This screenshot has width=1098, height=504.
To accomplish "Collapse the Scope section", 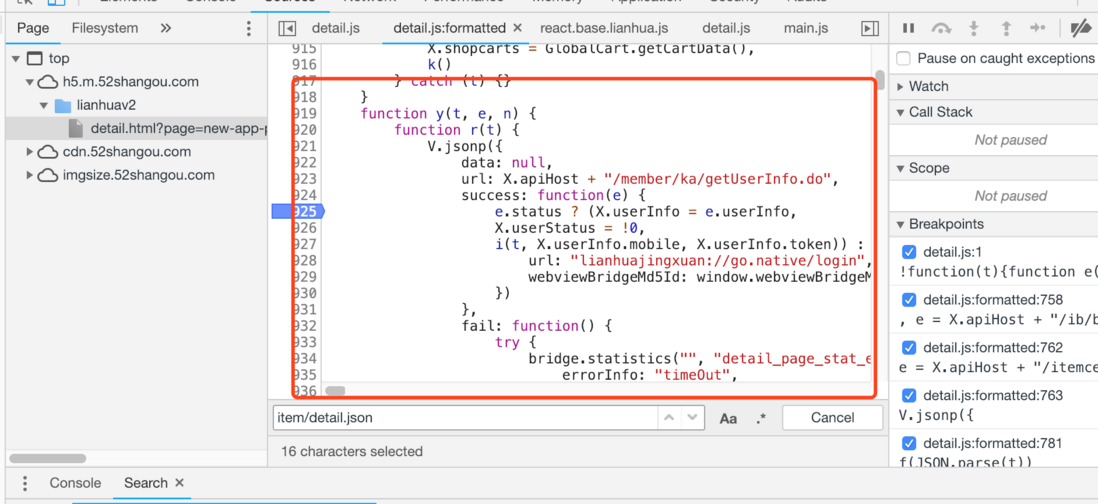I will click(901, 168).
